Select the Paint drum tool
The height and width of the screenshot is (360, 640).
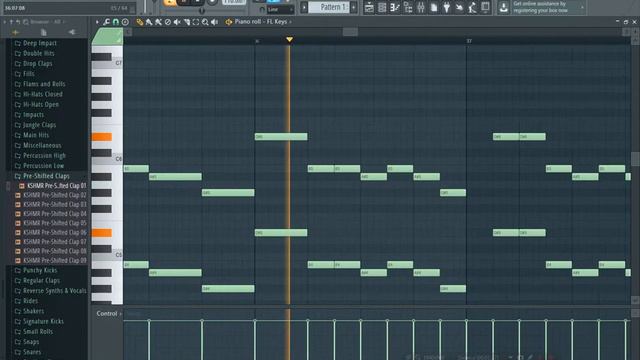click(158, 22)
